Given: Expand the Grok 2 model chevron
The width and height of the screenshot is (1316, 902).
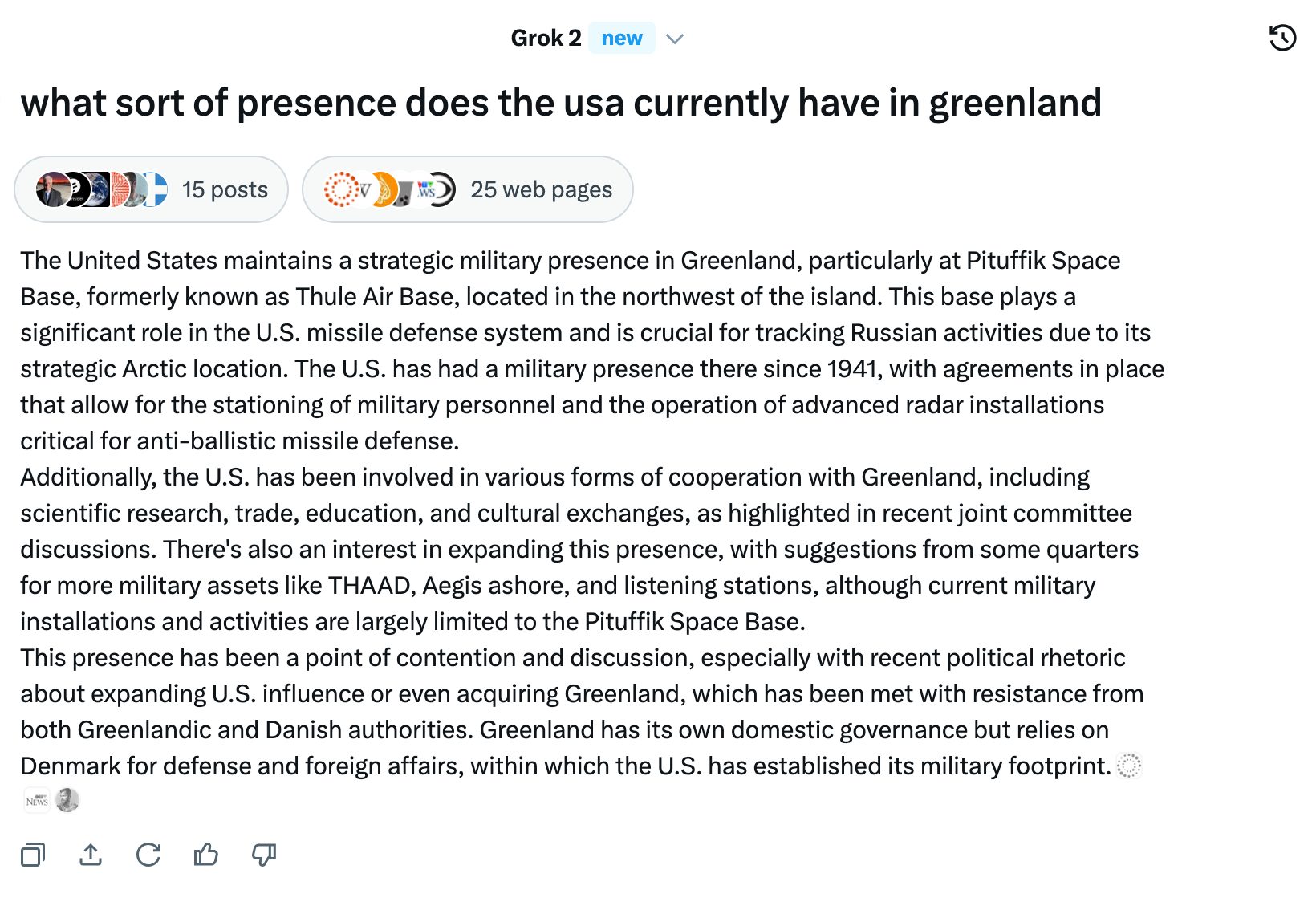Looking at the screenshot, I should (x=675, y=39).
